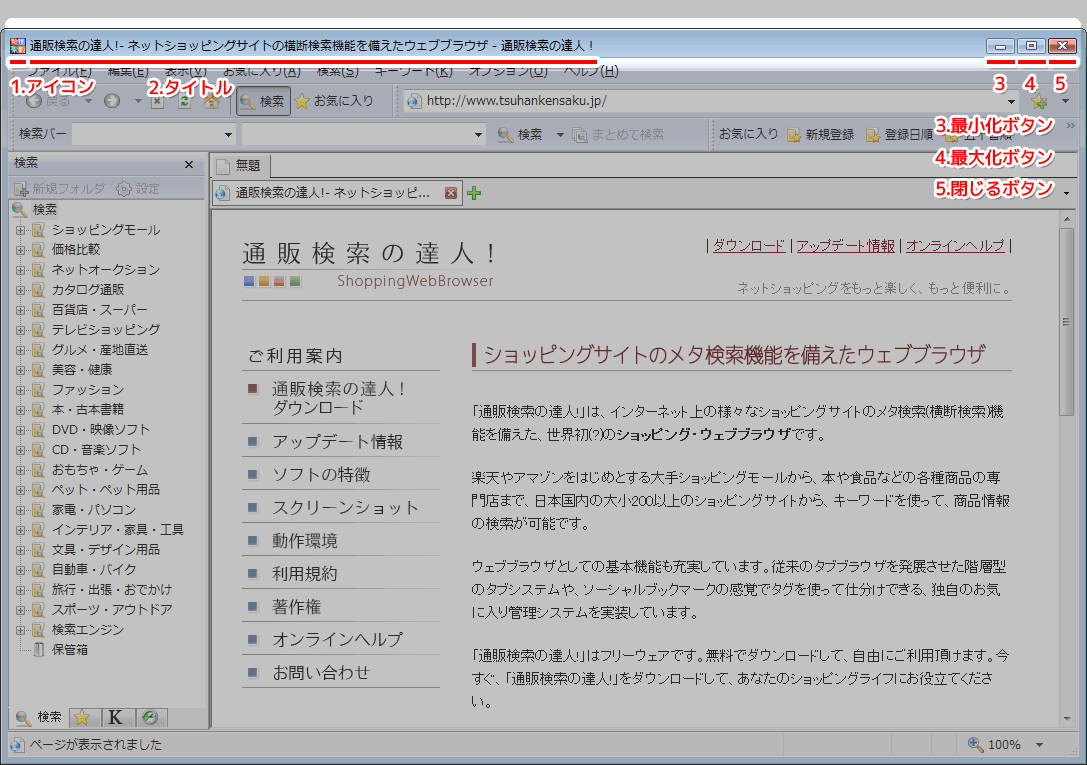
Task: Open the dropdown arrow beside the add-favorite star
Action: [1066, 101]
